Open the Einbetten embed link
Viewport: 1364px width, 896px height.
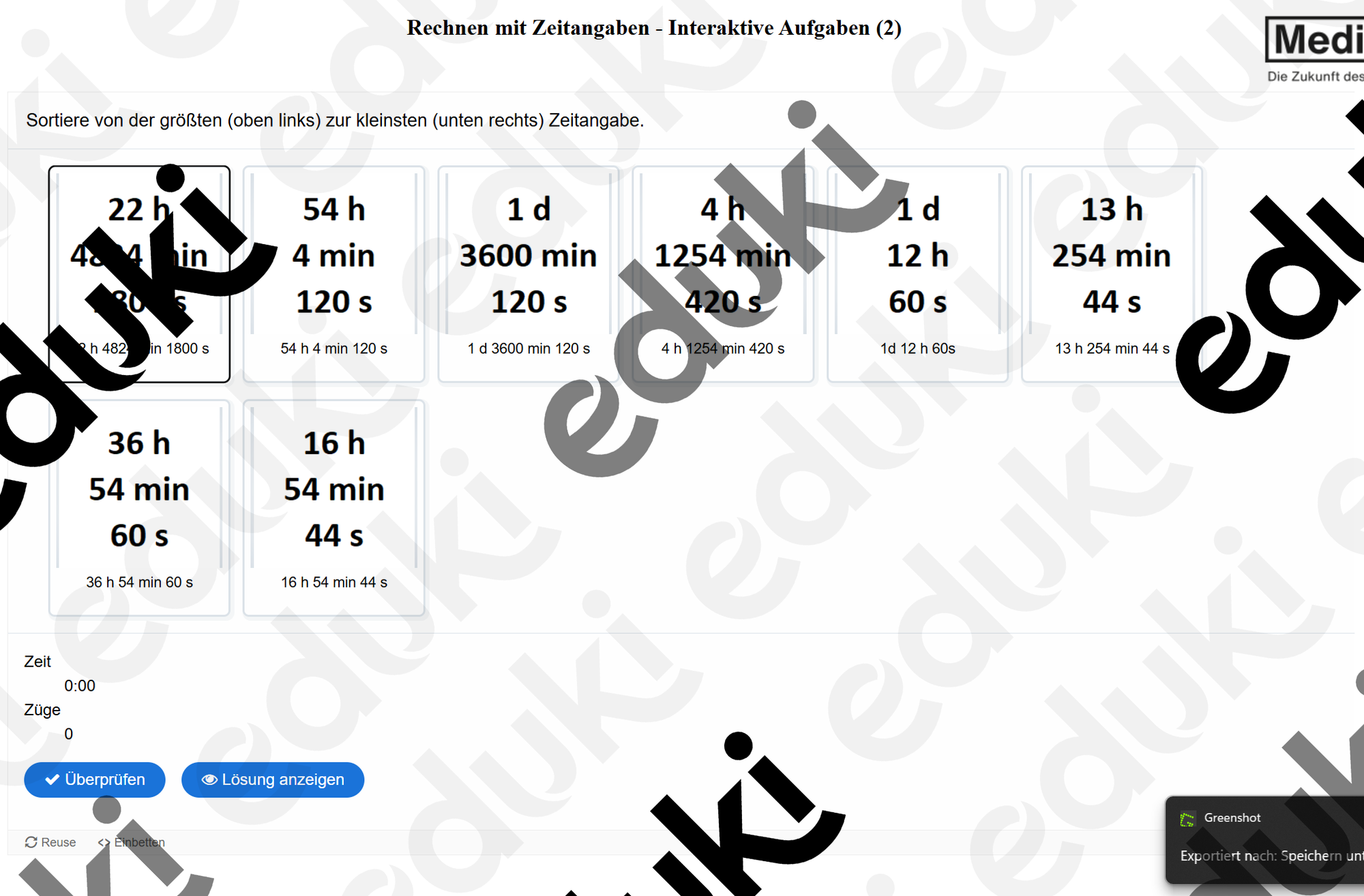point(132,842)
